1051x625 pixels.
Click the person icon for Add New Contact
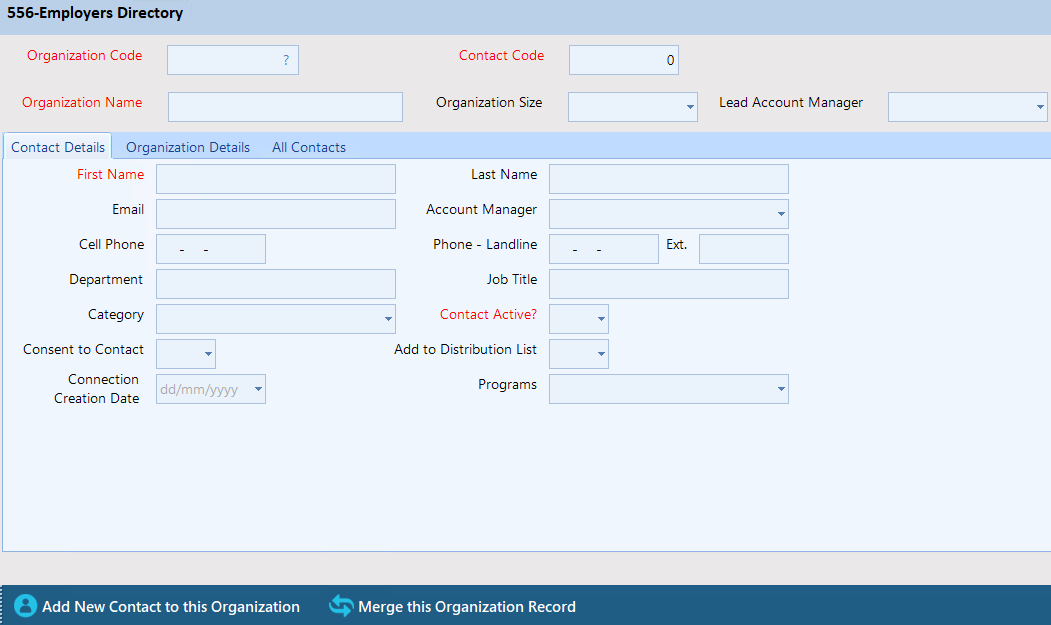[x=25, y=606]
